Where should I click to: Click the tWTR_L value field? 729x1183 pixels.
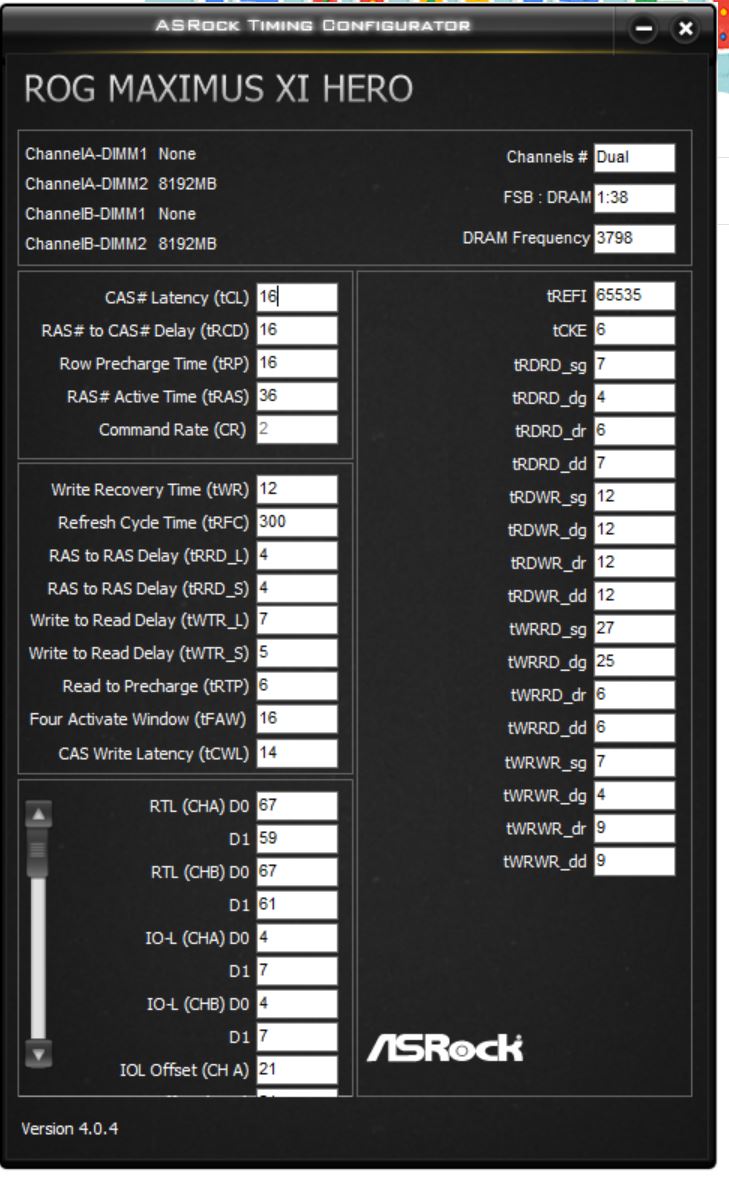(297, 620)
